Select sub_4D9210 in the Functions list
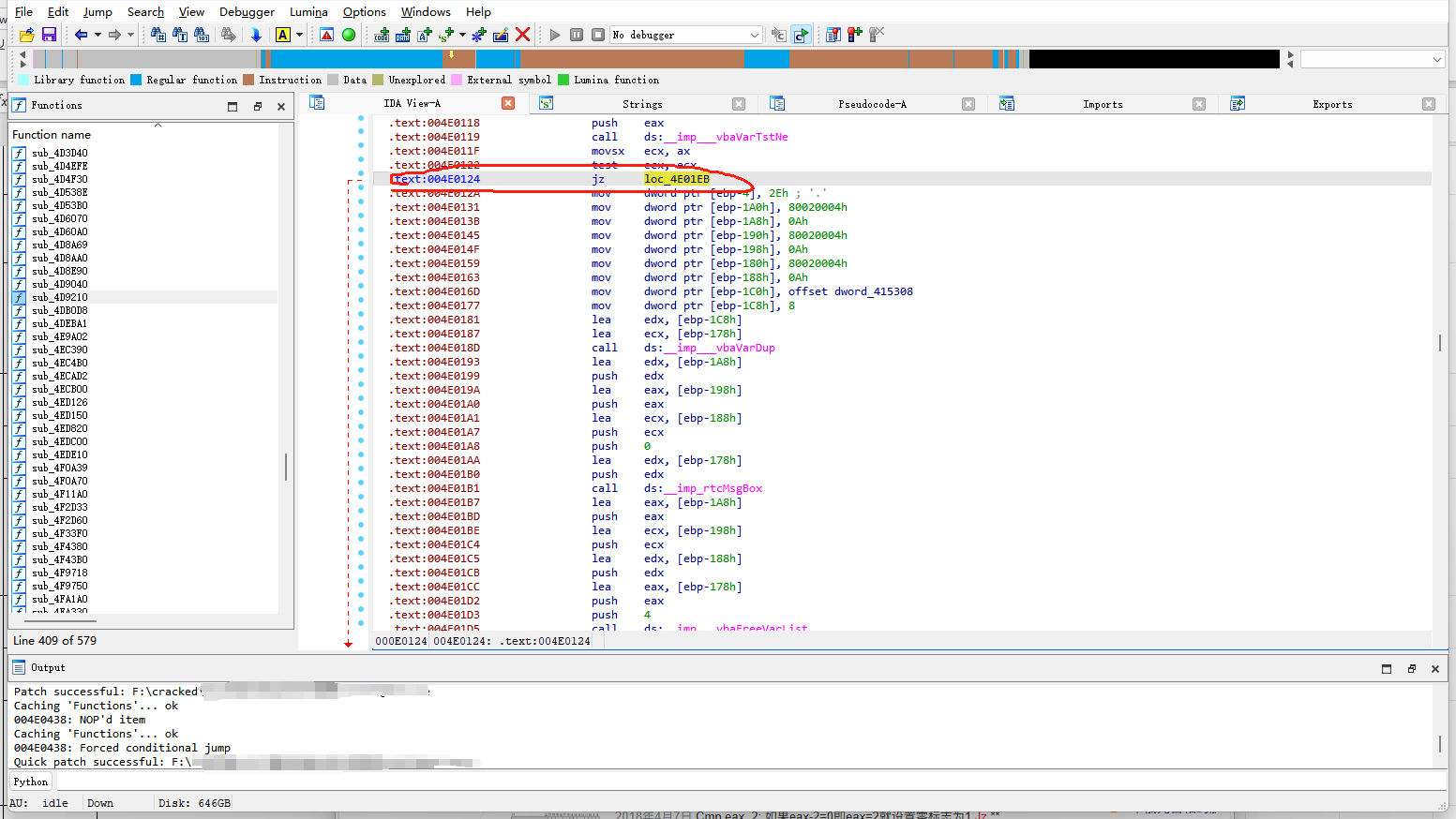1456x819 pixels. point(60,297)
